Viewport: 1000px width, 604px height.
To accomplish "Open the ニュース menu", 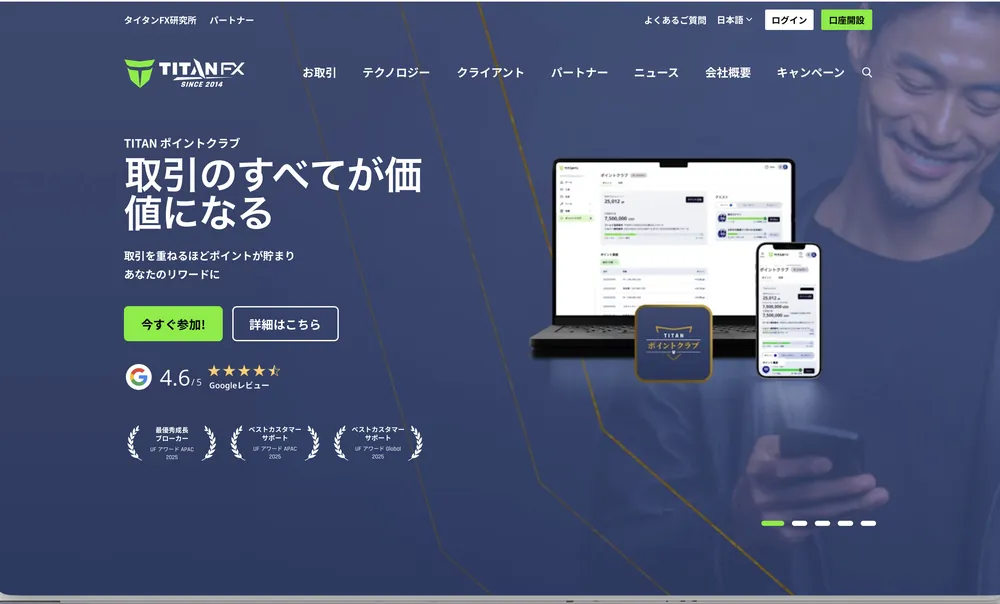I will (656, 73).
